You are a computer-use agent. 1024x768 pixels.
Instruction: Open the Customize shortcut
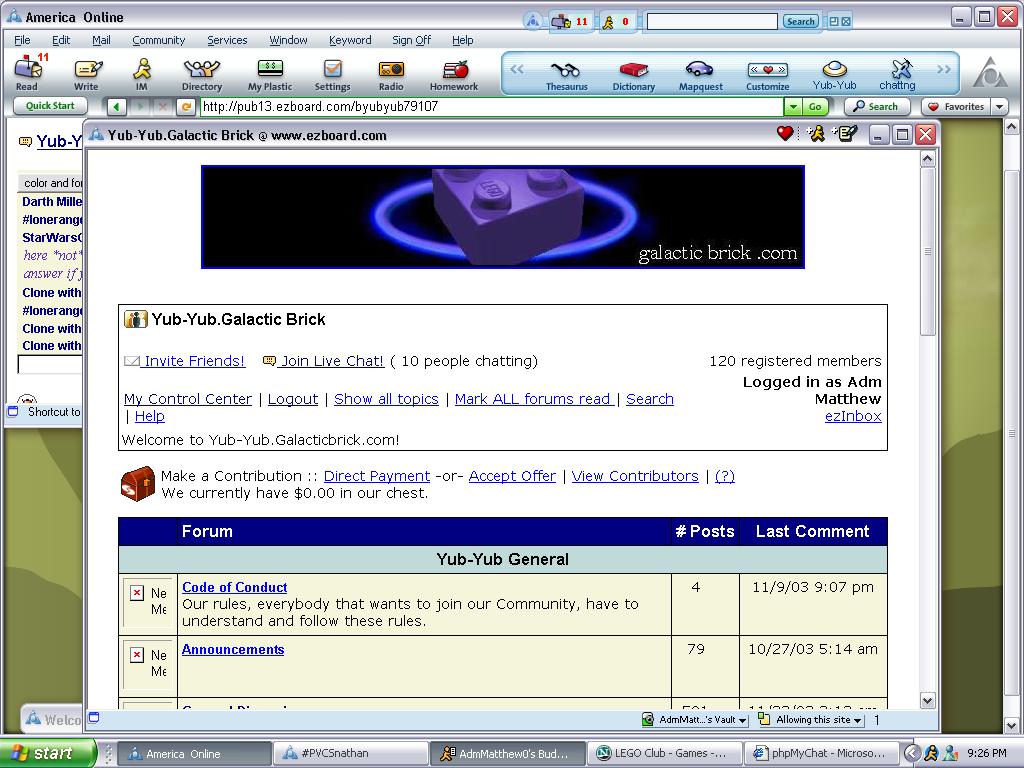click(x=767, y=74)
